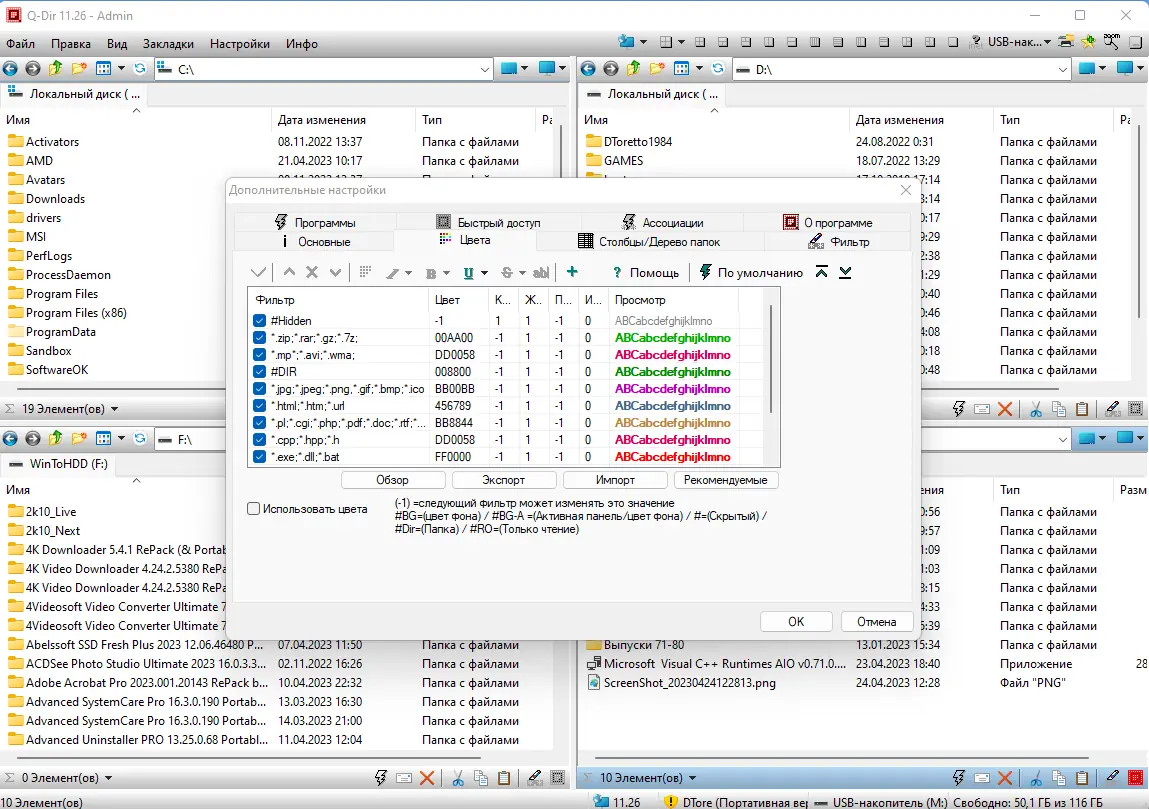This screenshot has width=1149, height=809.
Task: Expand the C:\ address bar dropdown
Action: (484, 69)
